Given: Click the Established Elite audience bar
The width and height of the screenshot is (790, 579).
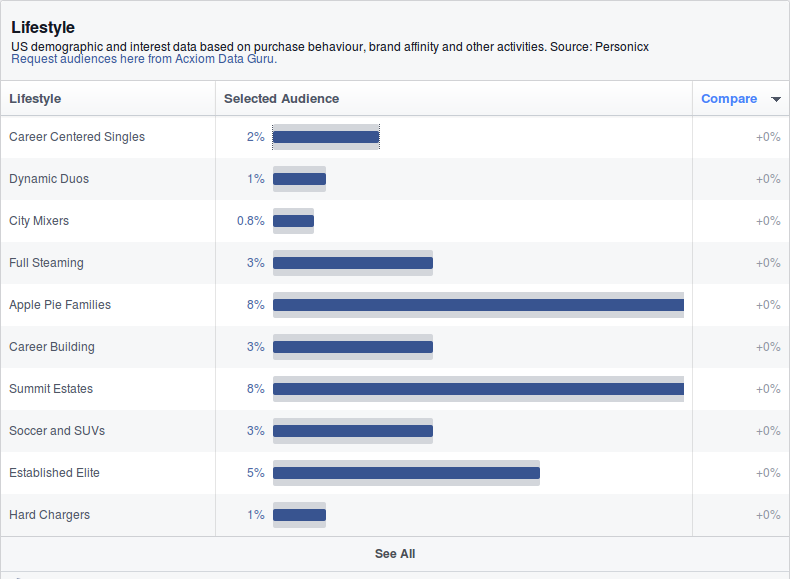Looking at the screenshot, I should click(x=406, y=473).
